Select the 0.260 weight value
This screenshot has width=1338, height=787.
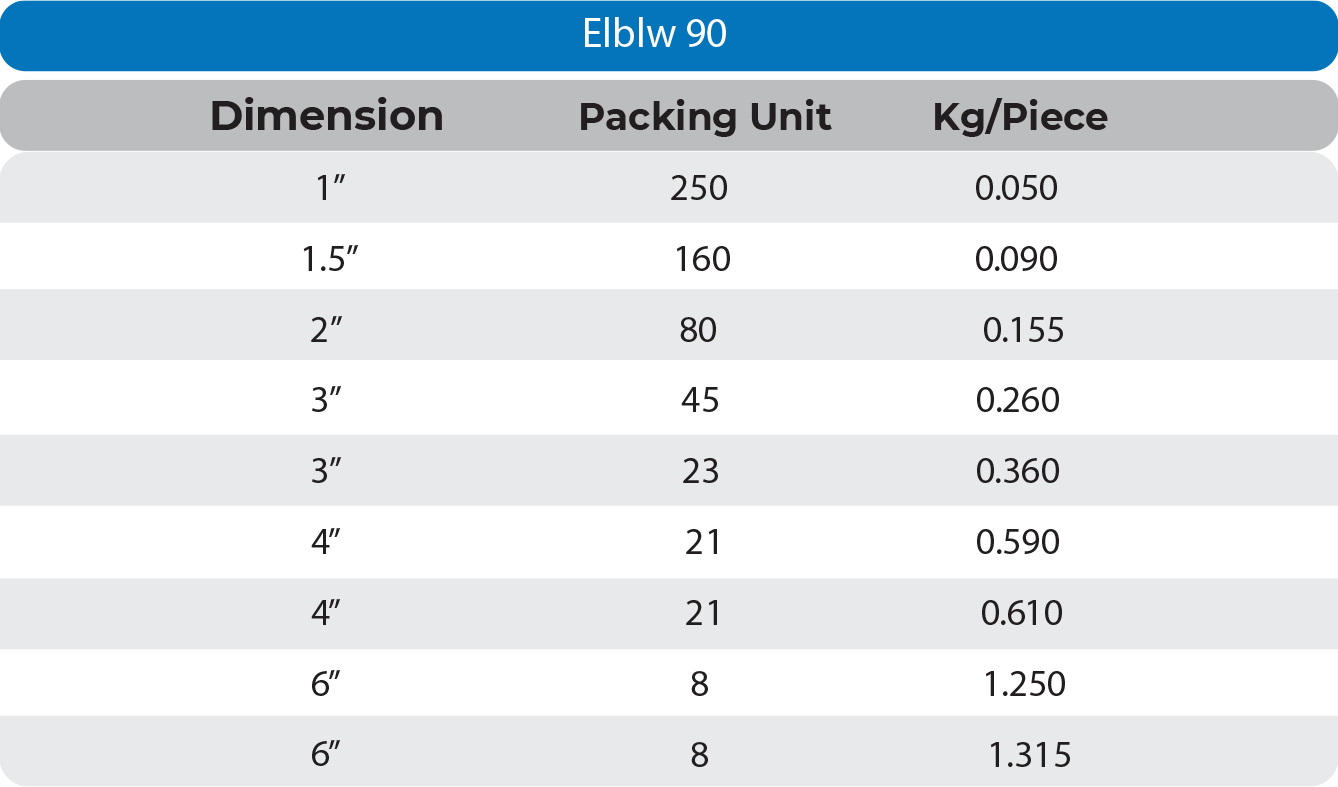tap(1017, 400)
